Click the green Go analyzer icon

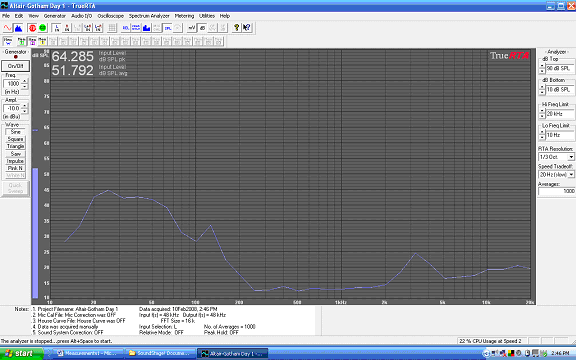tap(43, 28)
